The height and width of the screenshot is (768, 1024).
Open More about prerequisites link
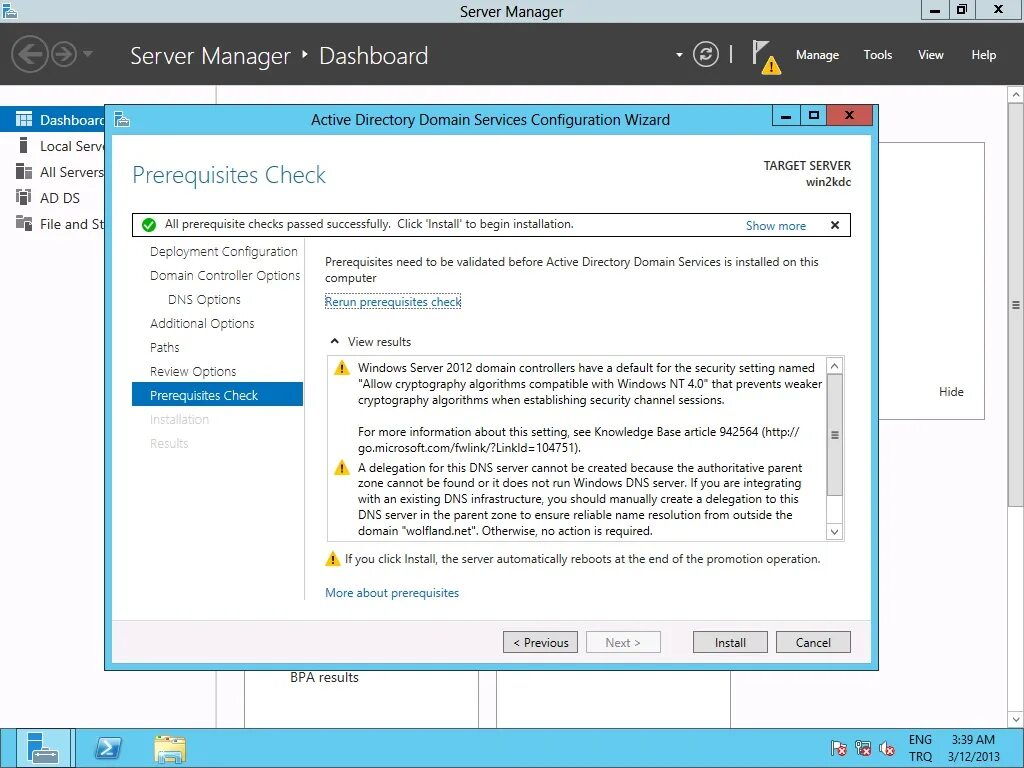(392, 593)
